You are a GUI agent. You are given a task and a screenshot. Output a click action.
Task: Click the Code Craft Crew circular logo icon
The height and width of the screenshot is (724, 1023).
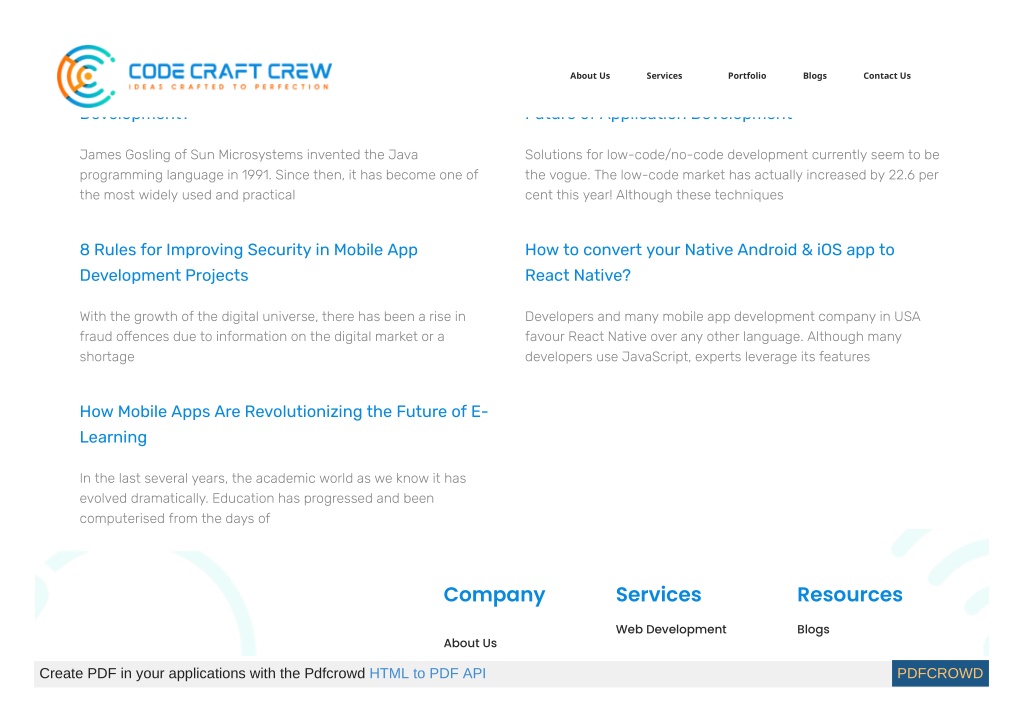(87, 76)
